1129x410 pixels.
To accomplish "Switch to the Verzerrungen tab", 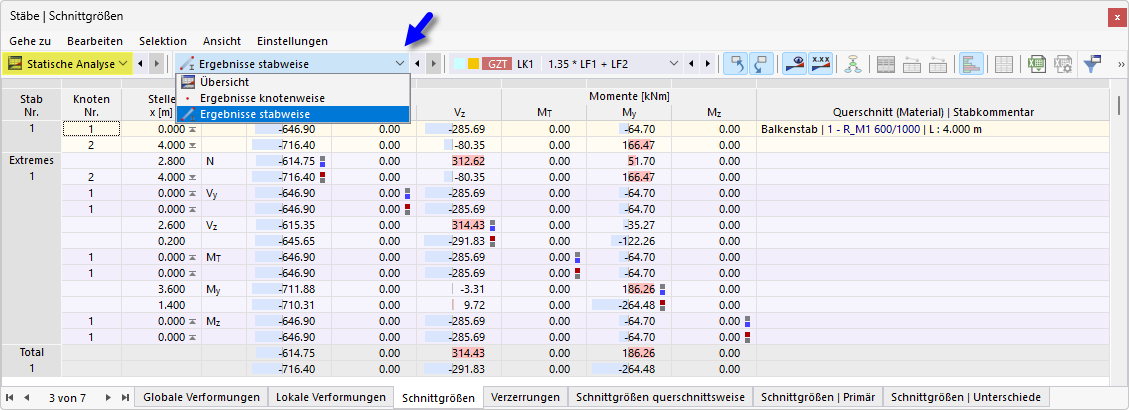I will (525, 397).
